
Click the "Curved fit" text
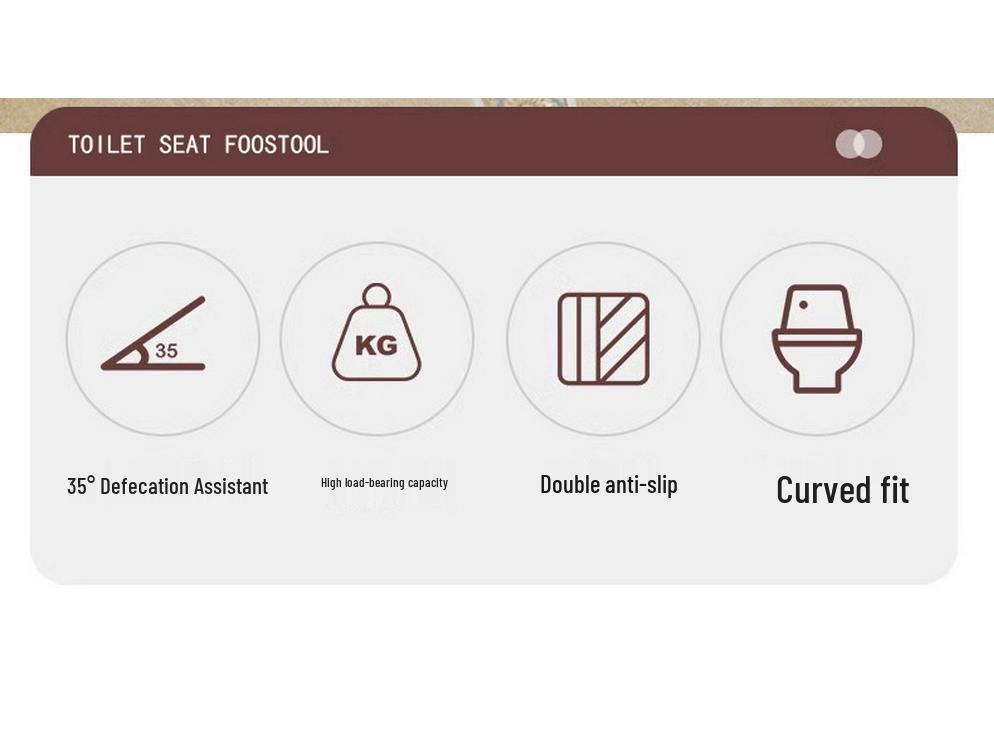(842, 490)
